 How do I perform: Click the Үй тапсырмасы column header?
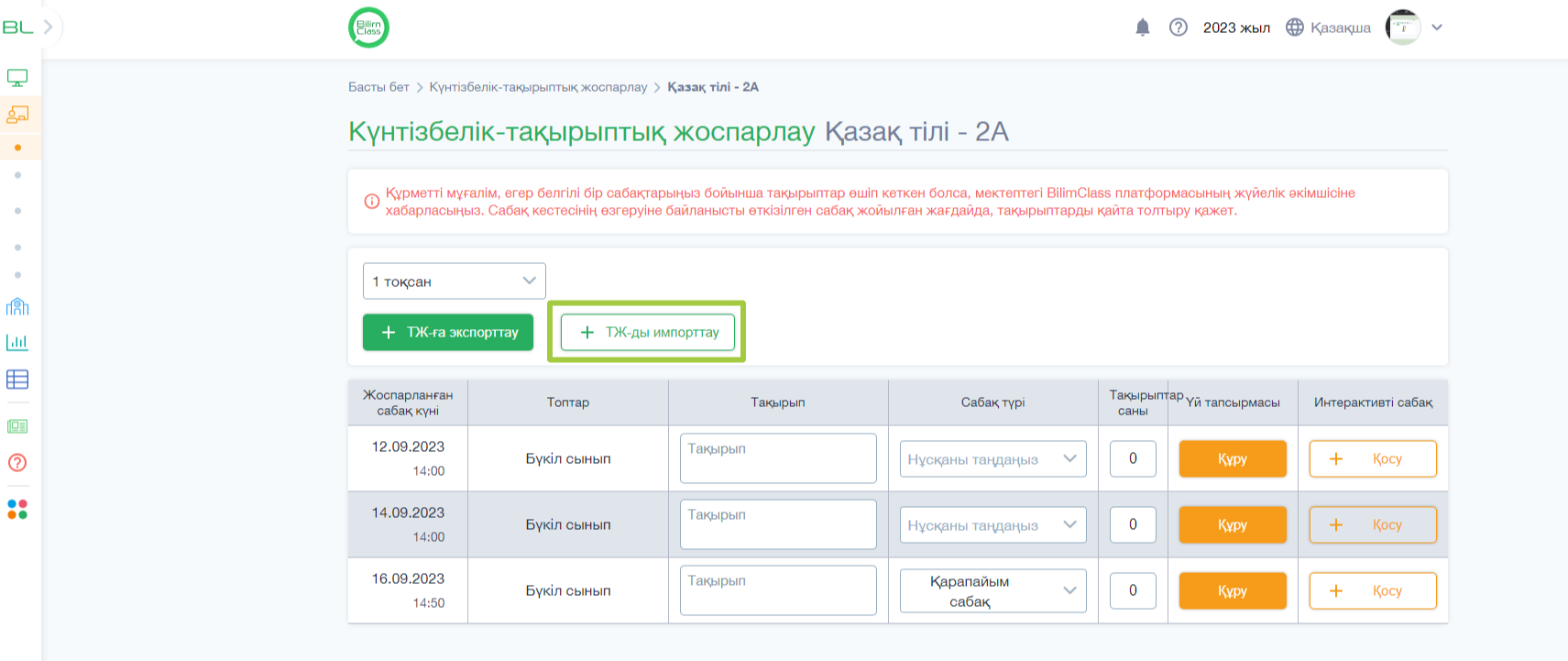coord(1233,402)
